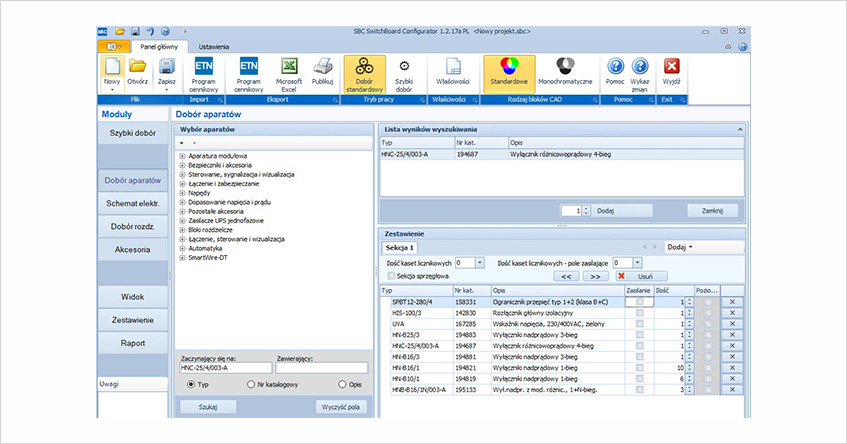Open Właściwości properties icon
Image resolution: width=847 pixels, height=444 pixels.
click(x=453, y=73)
